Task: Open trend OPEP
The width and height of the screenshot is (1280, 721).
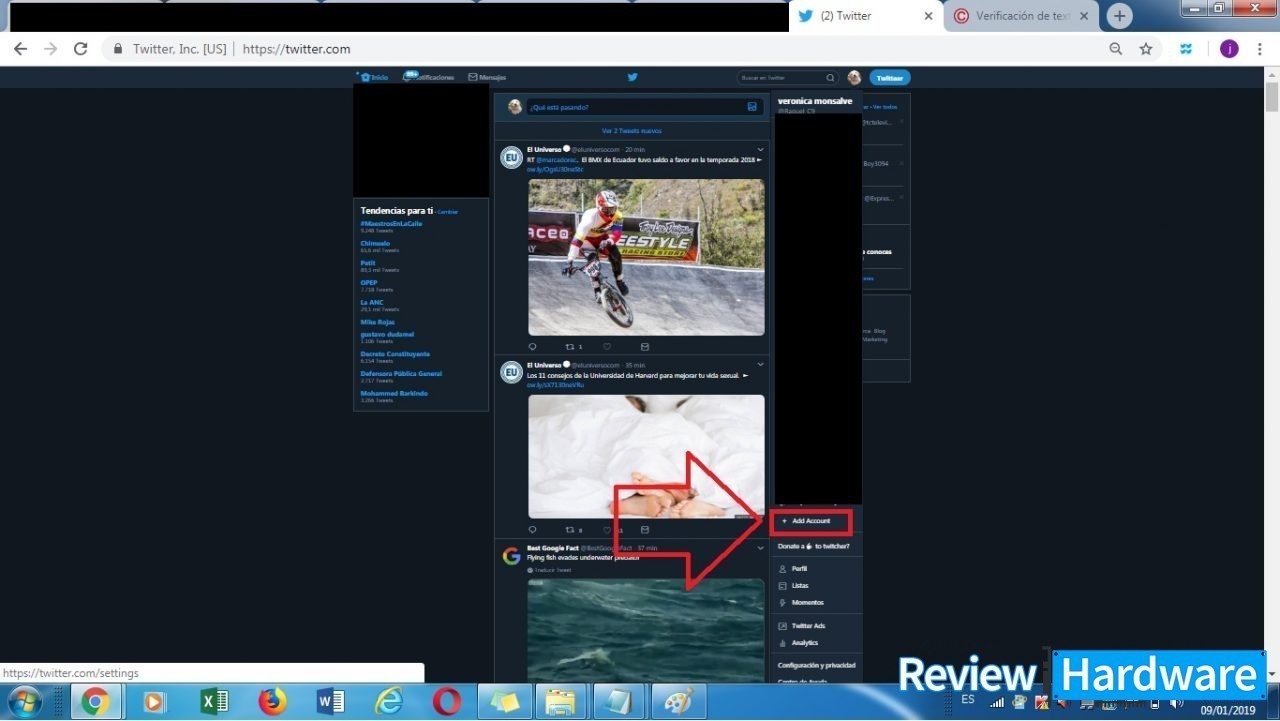Action: click(x=369, y=282)
